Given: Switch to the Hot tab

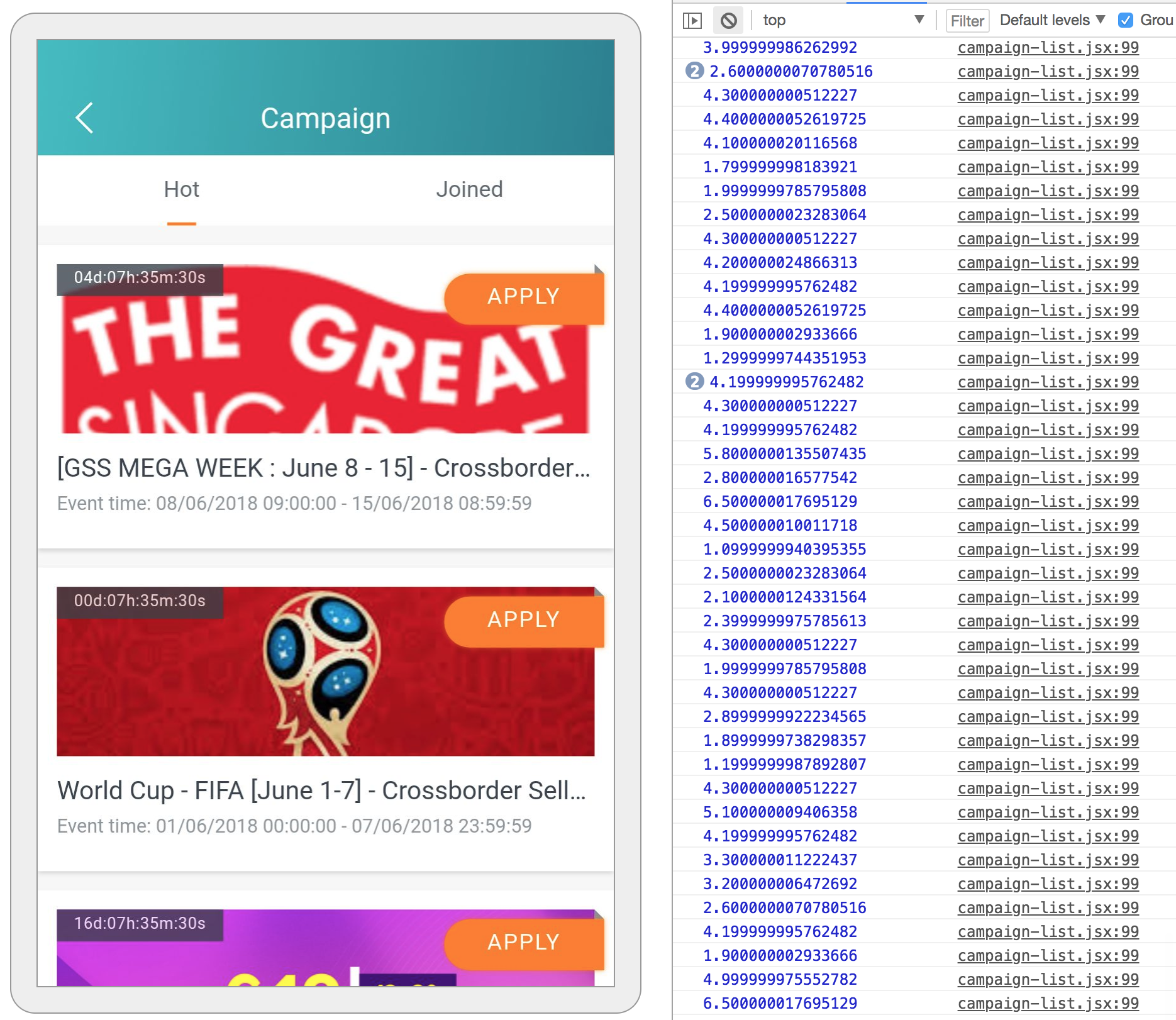Looking at the screenshot, I should pos(181,189).
